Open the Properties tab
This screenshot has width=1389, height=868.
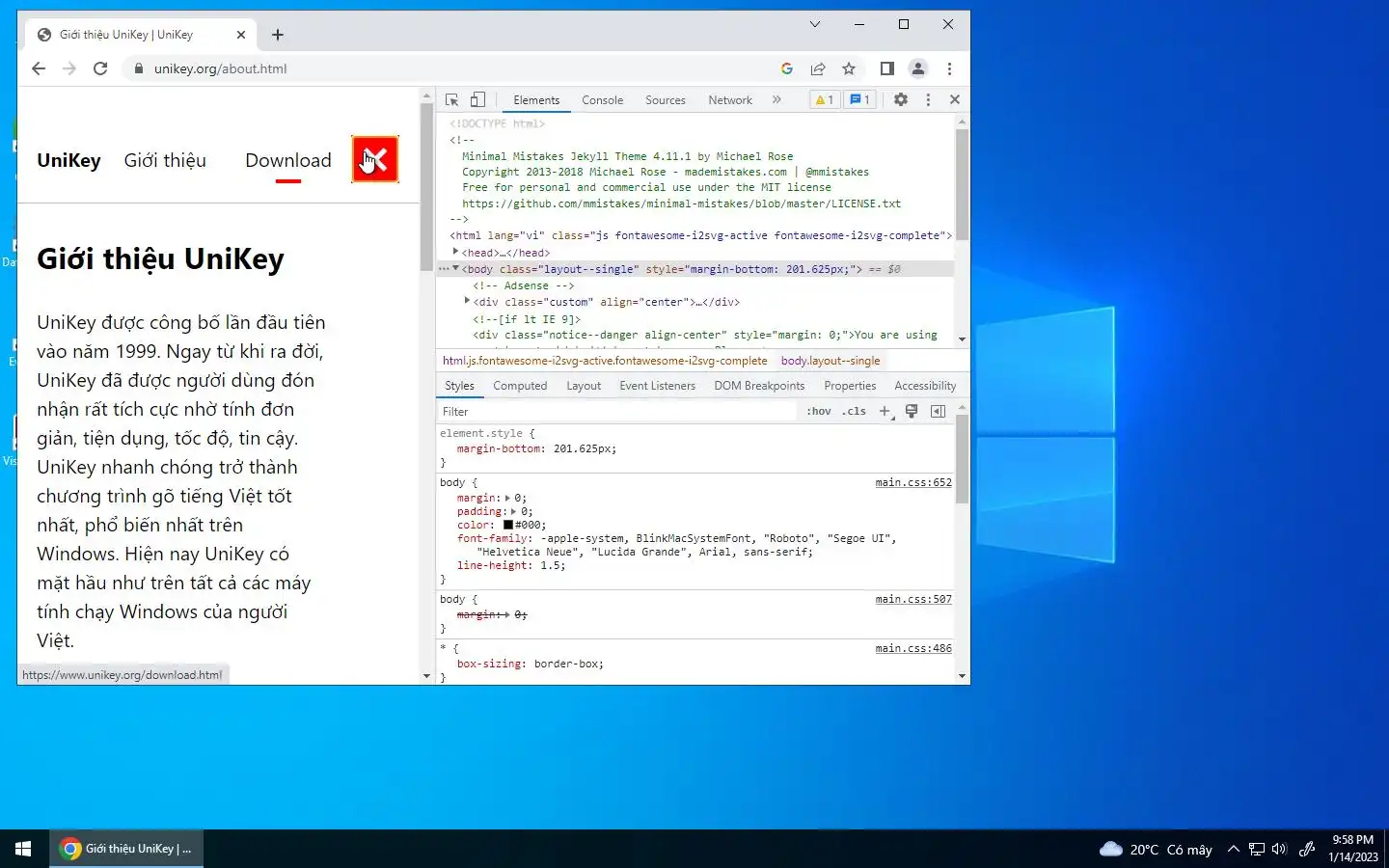click(850, 386)
